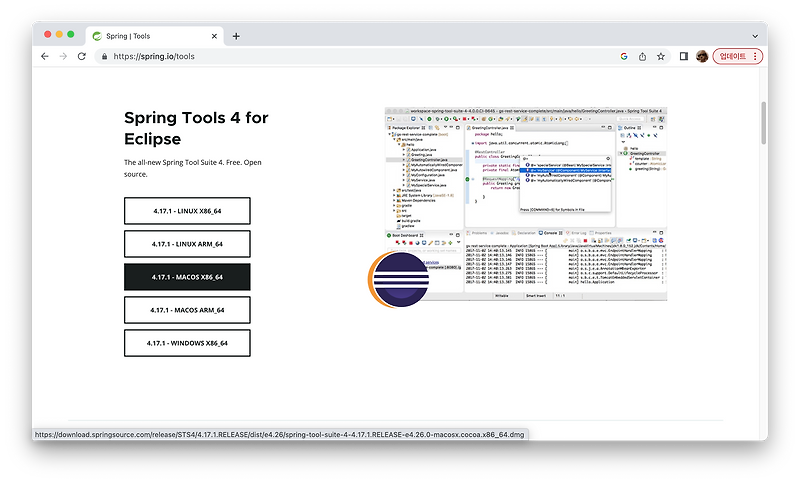Click the browser back arrow
This screenshot has height=483, width=800.
coord(45,57)
